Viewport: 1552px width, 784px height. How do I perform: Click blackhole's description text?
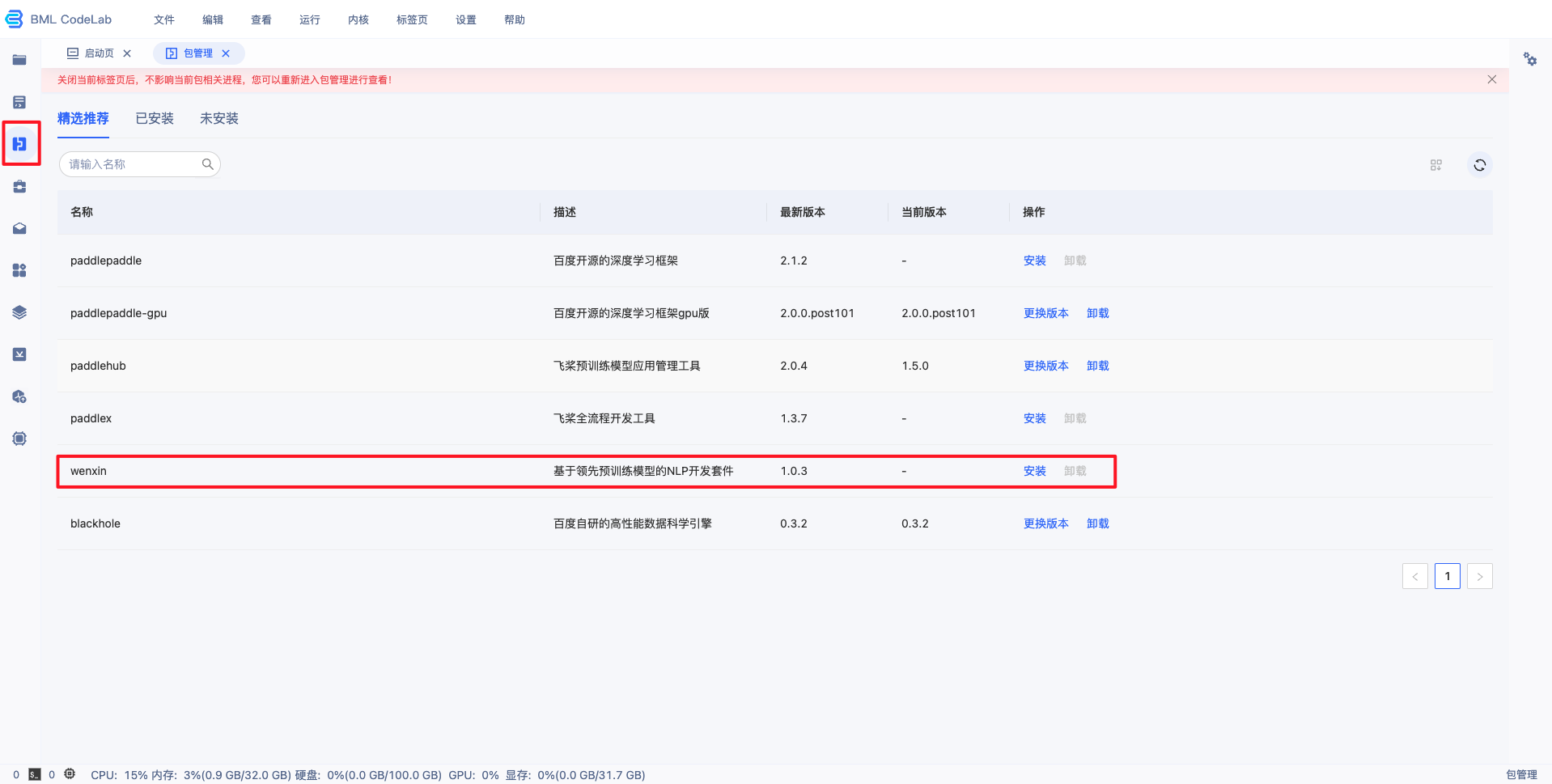[x=633, y=523]
